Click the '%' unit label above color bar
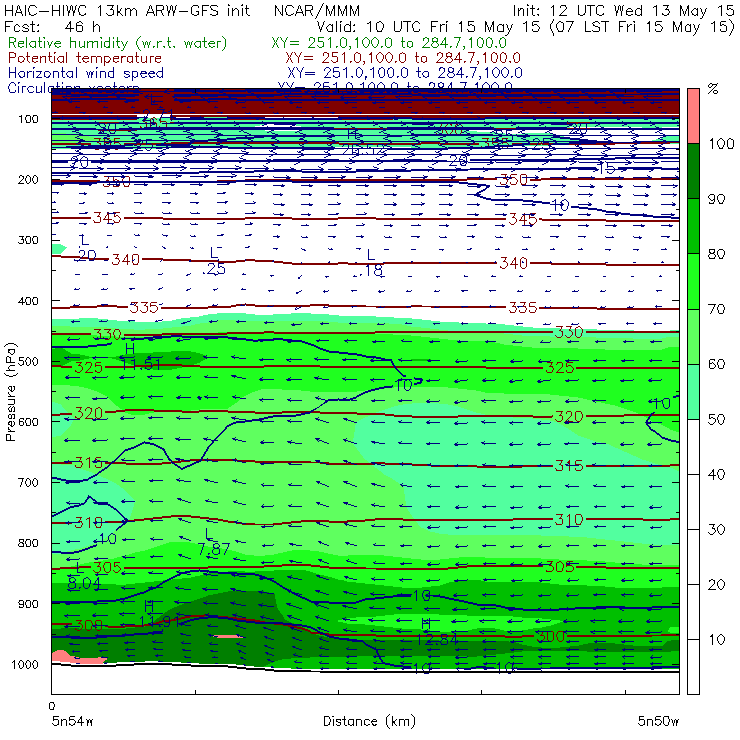740x740 pixels. (x=713, y=89)
